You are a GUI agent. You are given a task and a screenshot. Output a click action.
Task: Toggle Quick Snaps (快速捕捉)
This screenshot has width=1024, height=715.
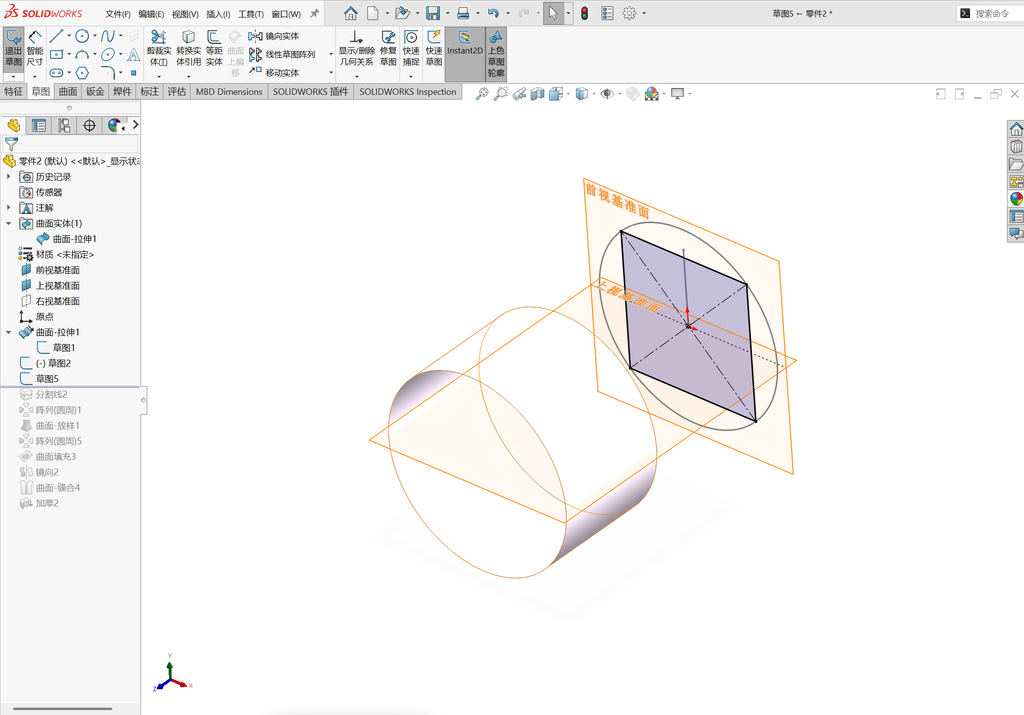click(x=411, y=48)
